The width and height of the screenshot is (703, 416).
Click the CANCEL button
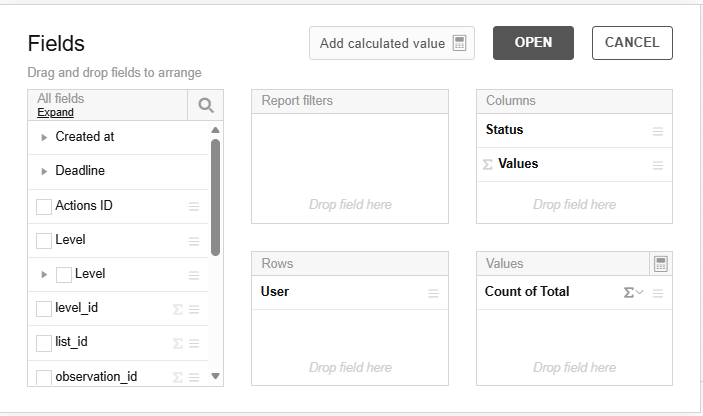(x=632, y=43)
